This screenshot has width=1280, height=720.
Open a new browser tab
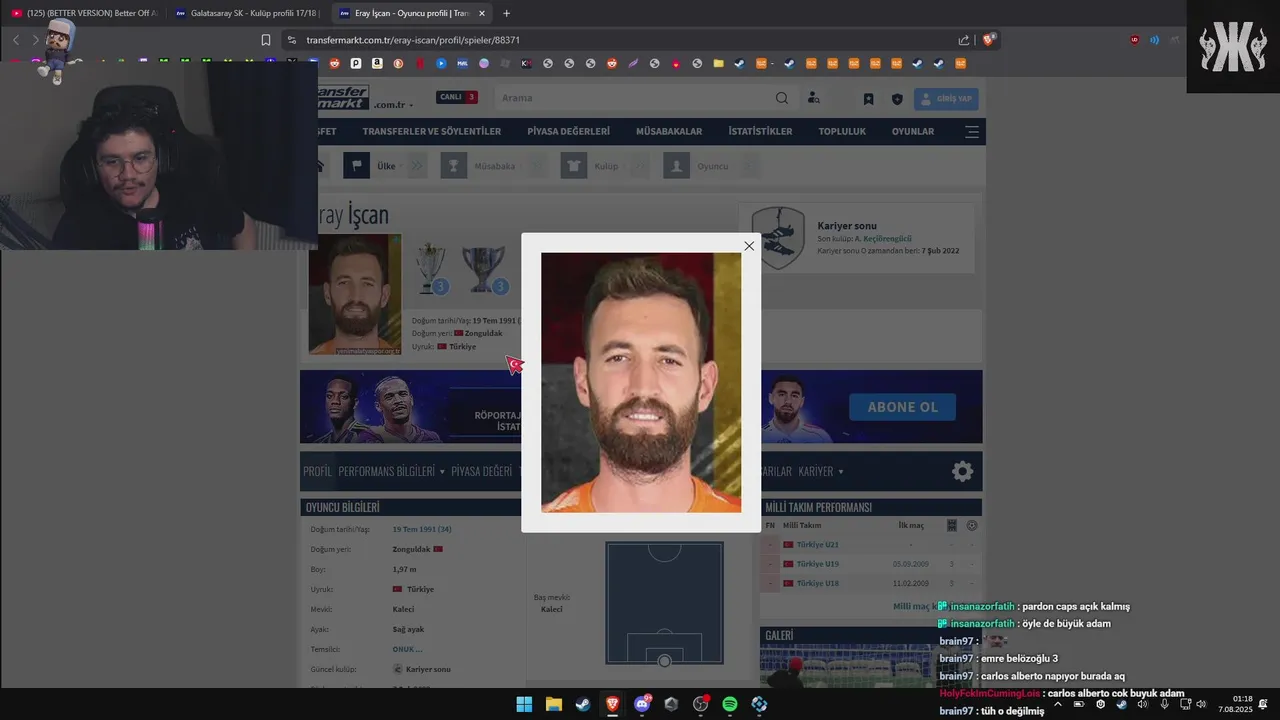(x=506, y=13)
